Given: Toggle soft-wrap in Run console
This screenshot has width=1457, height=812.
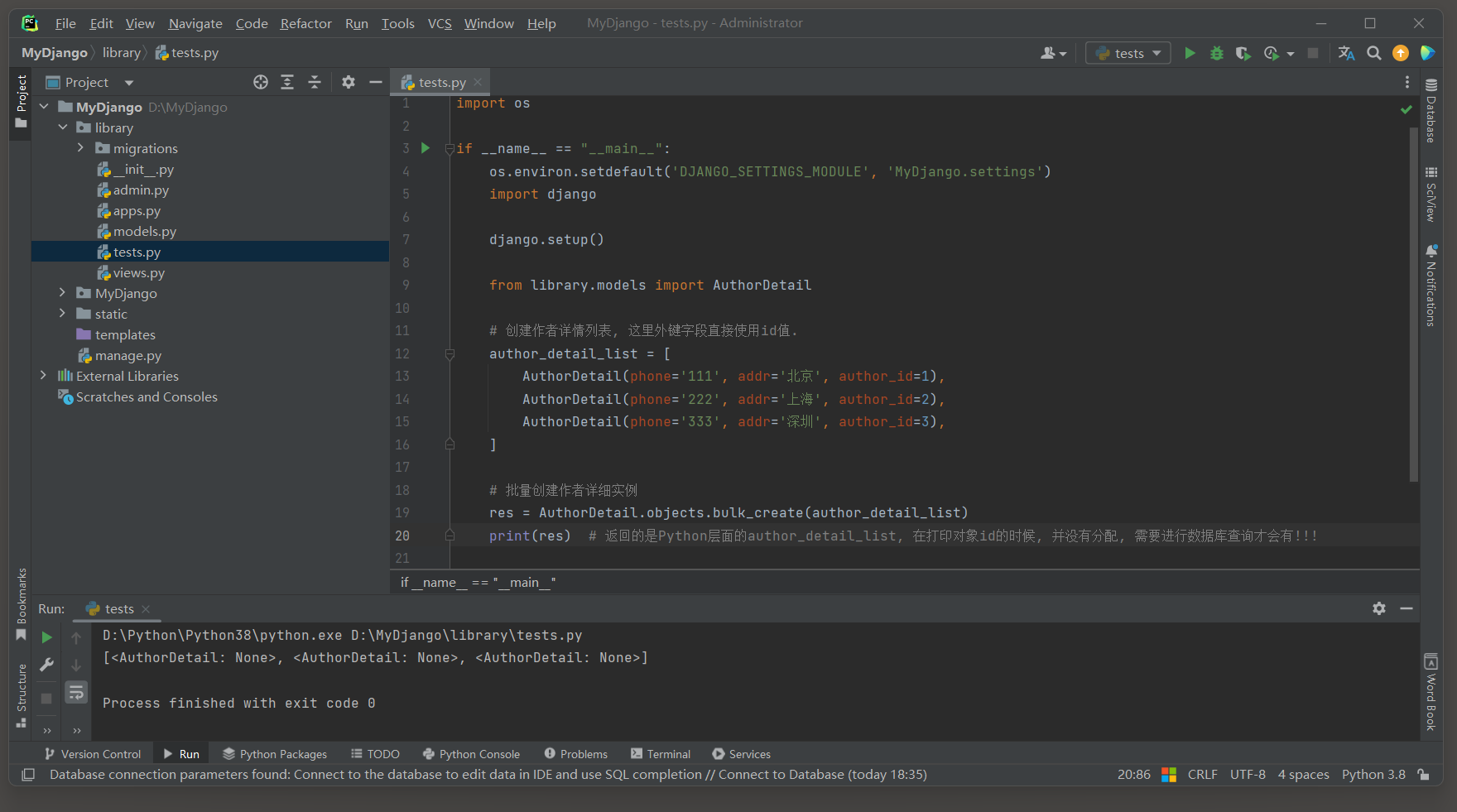Looking at the screenshot, I should (76, 692).
